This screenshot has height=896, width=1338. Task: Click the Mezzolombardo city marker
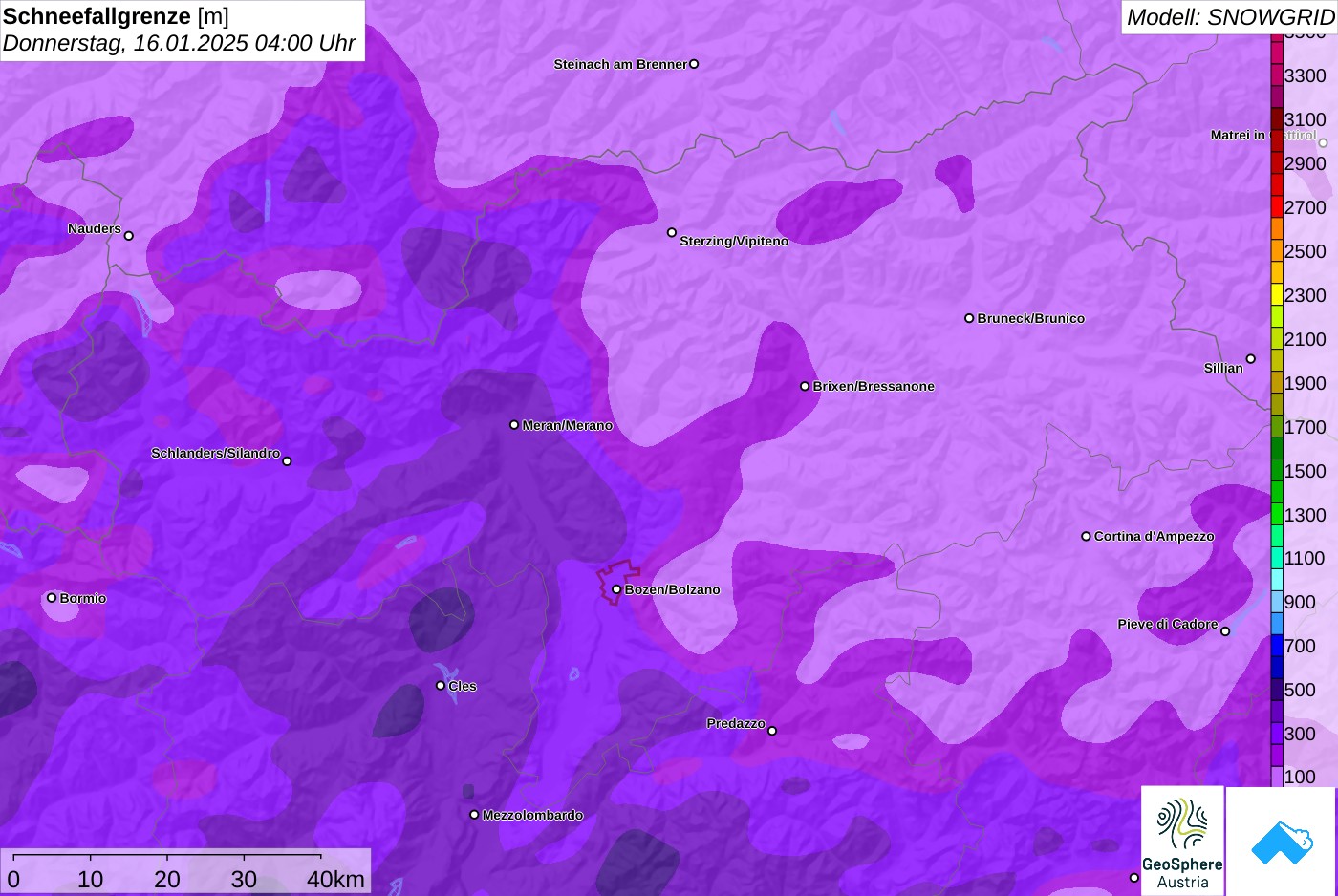point(474,815)
